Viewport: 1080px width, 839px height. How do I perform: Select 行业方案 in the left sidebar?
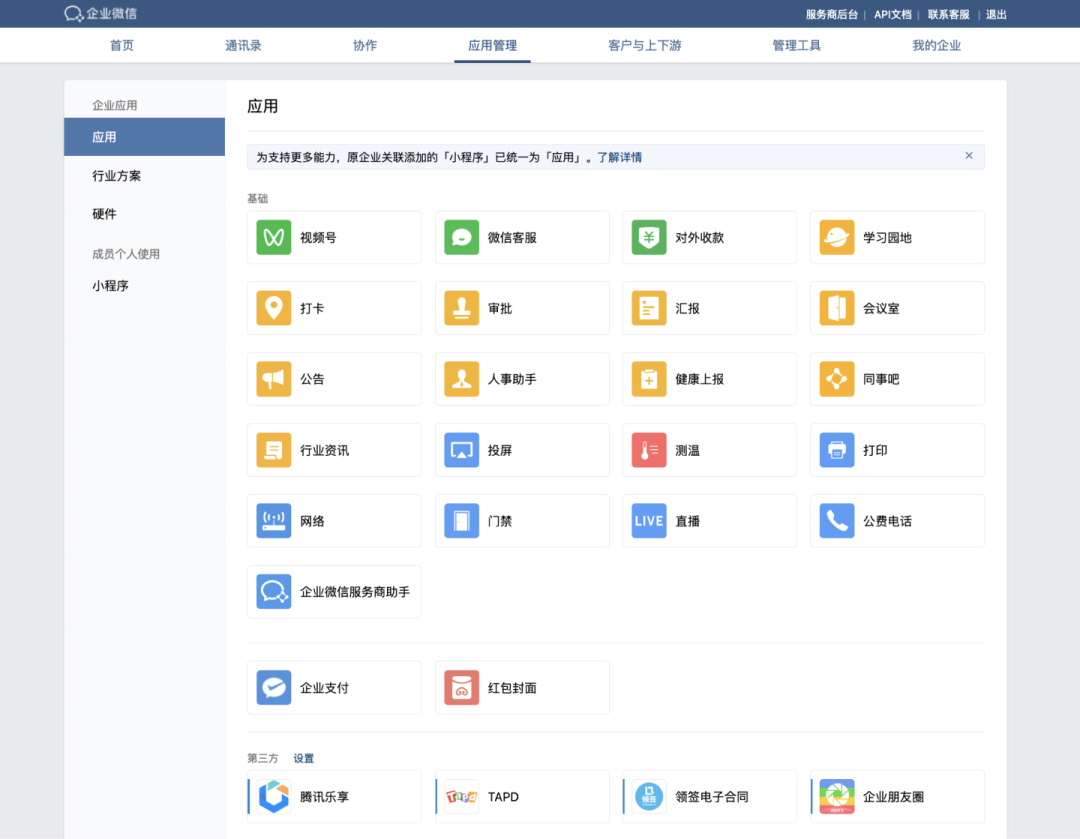point(117,176)
